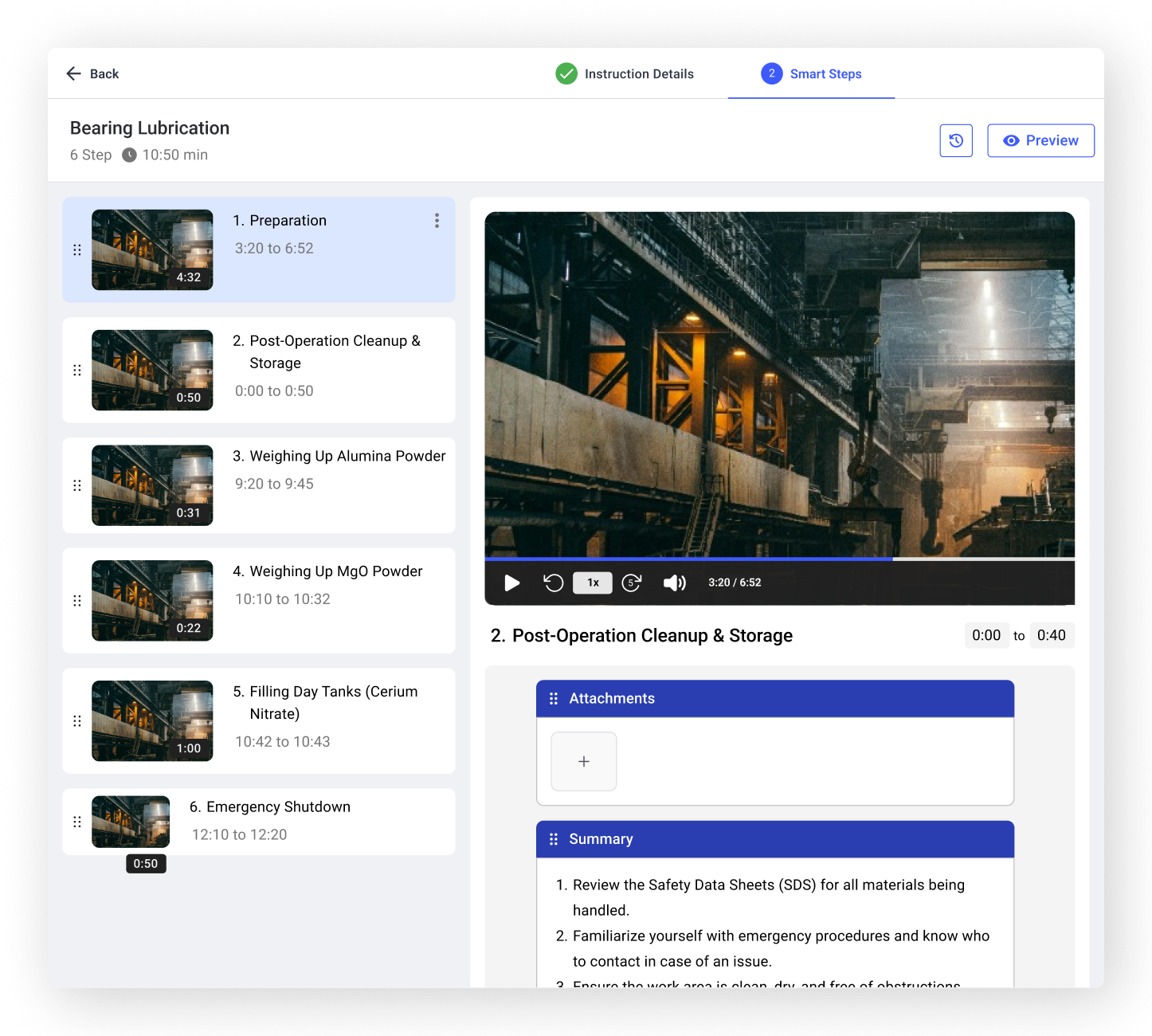Skip forward 5 seconds icon
The image size is (1152, 1036).
[631, 583]
